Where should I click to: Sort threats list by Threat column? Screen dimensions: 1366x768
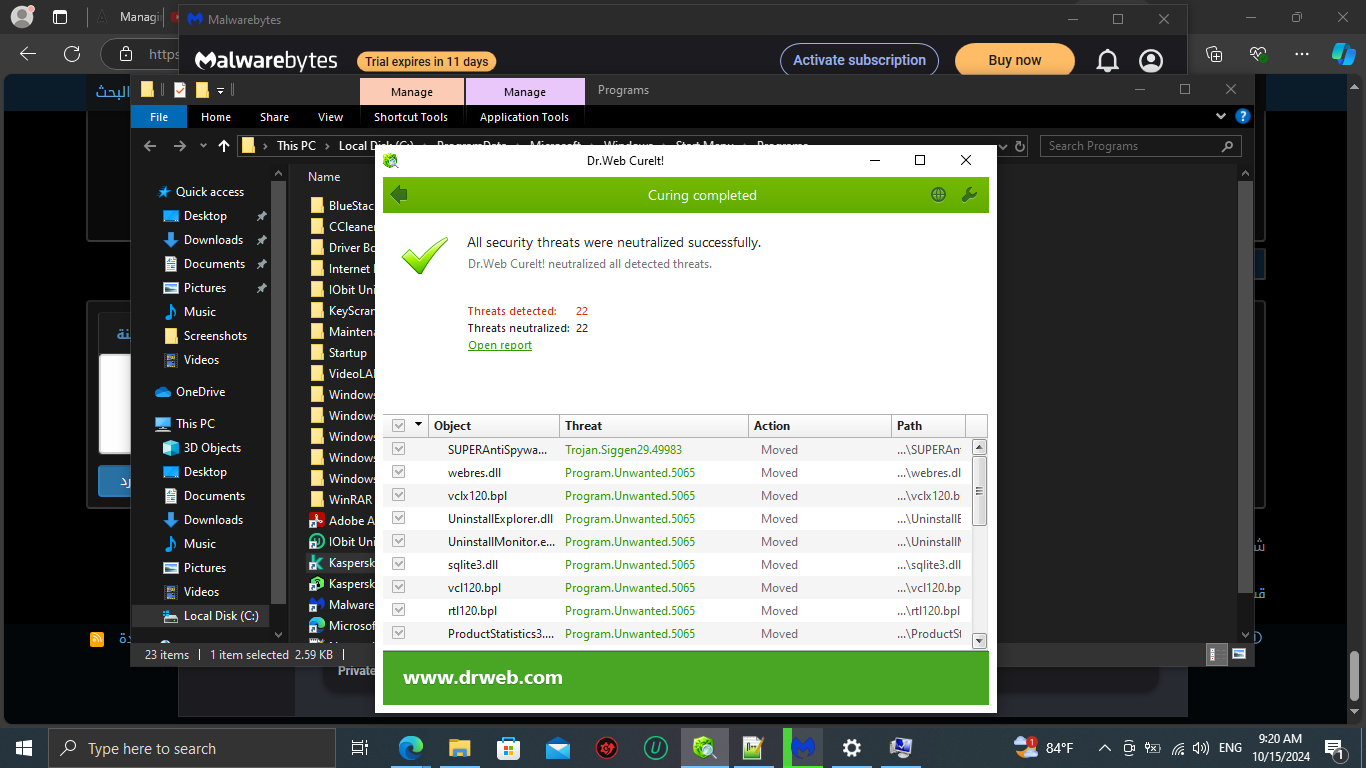pyautogui.click(x=654, y=425)
